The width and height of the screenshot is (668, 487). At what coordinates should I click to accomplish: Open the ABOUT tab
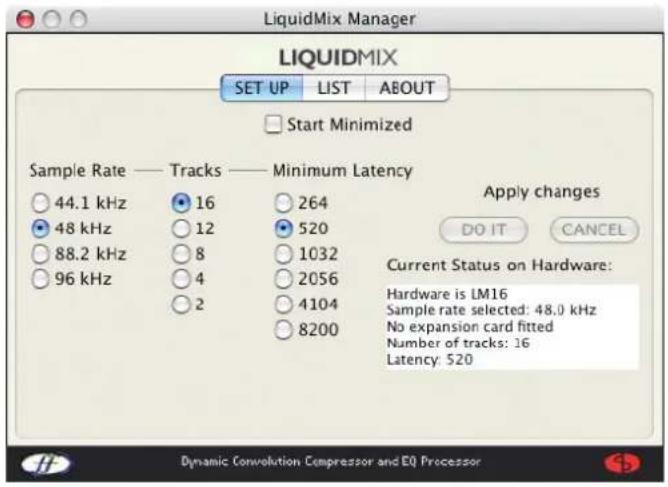click(407, 88)
